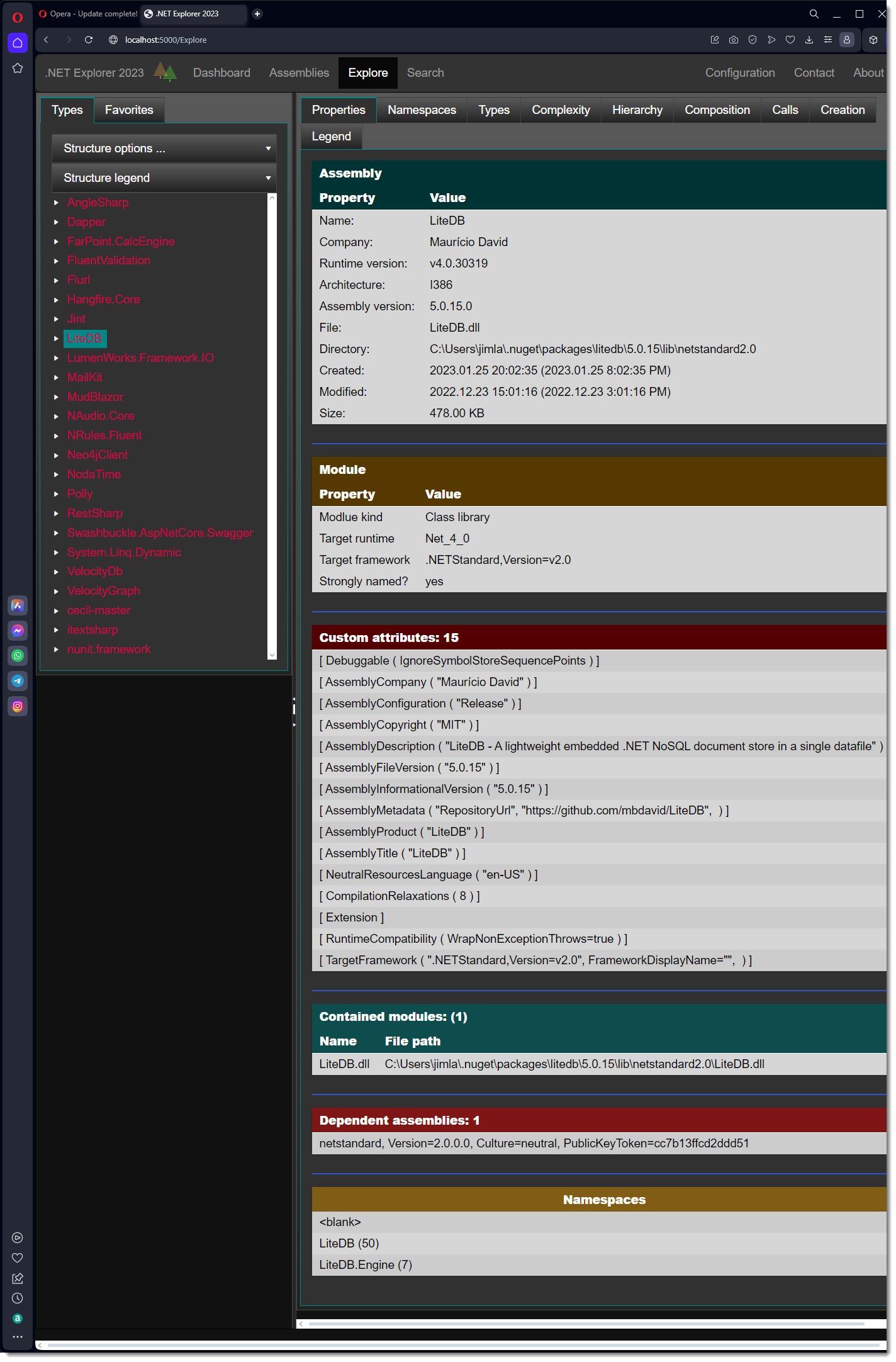Open extensions cube icon
The image size is (896, 1362).
pos(873,40)
